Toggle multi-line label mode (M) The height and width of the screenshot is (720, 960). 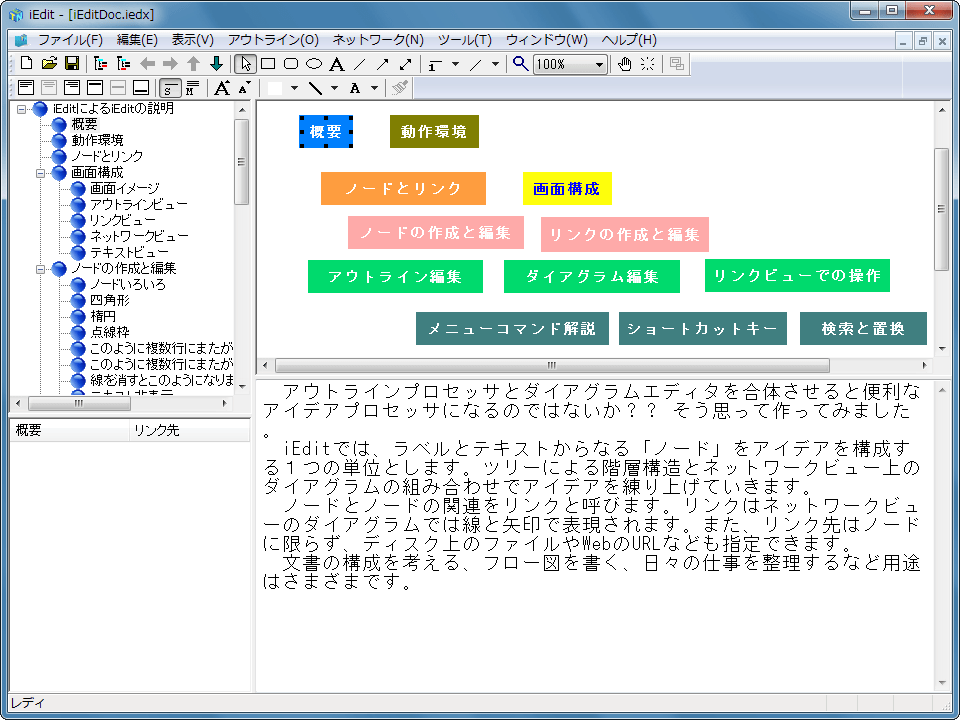(192, 88)
